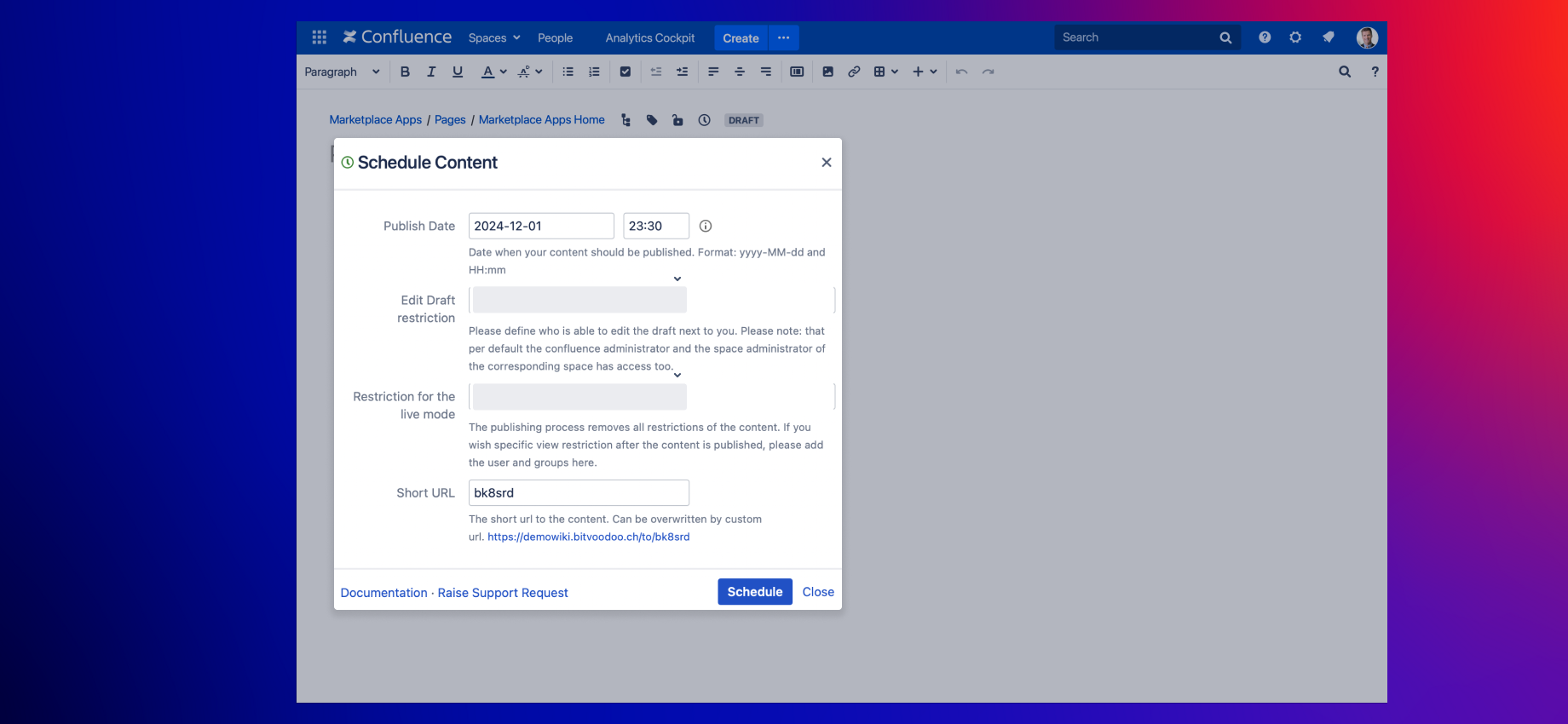Insert a numbered list
1568x724 pixels.
coord(594,72)
